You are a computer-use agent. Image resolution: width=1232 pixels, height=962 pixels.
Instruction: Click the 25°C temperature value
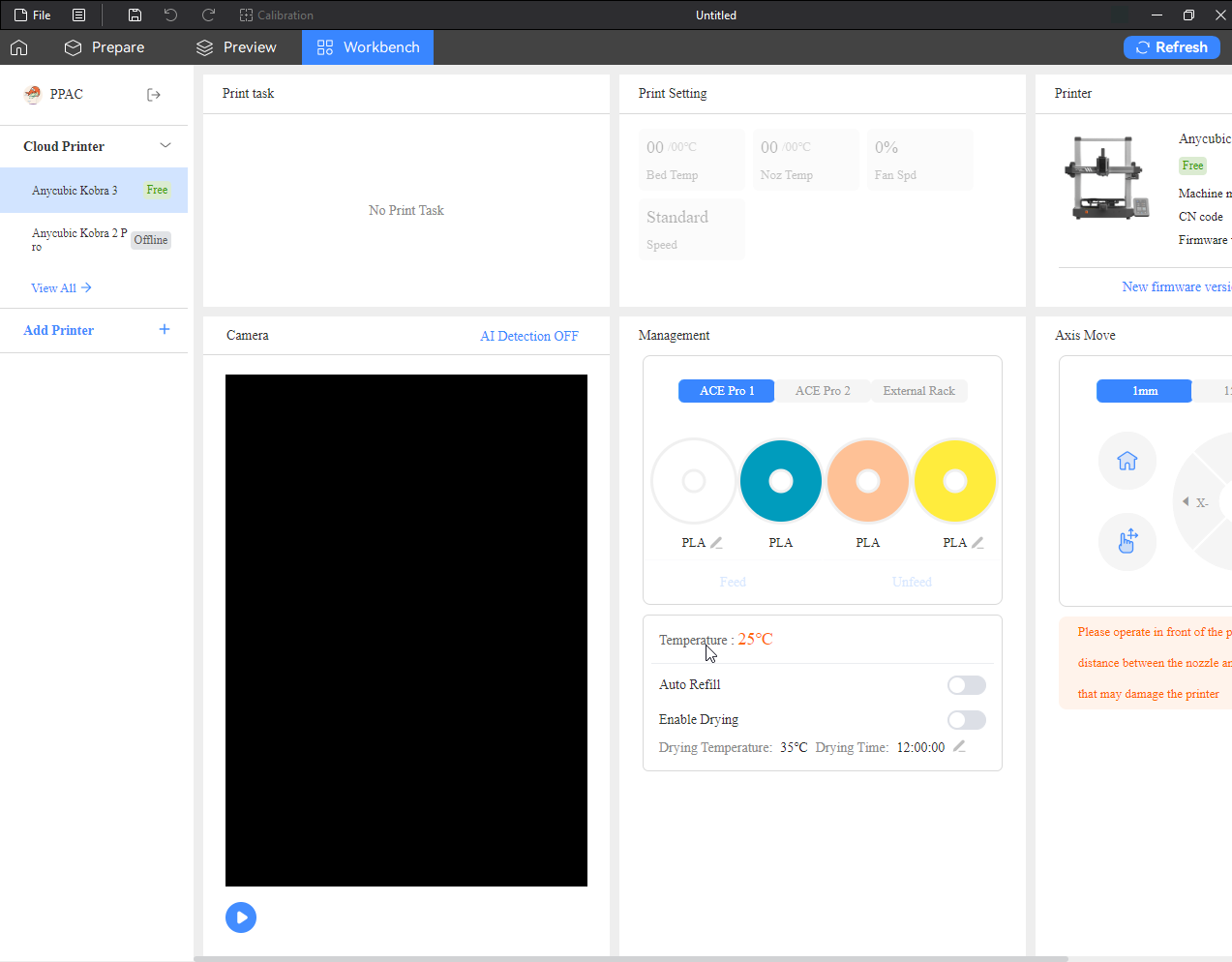[755, 639]
